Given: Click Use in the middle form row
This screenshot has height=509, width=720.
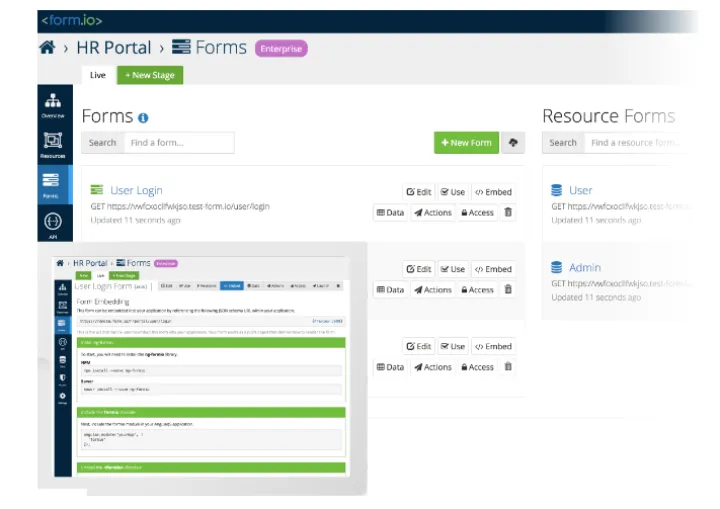Looking at the screenshot, I should click(453, 269).
